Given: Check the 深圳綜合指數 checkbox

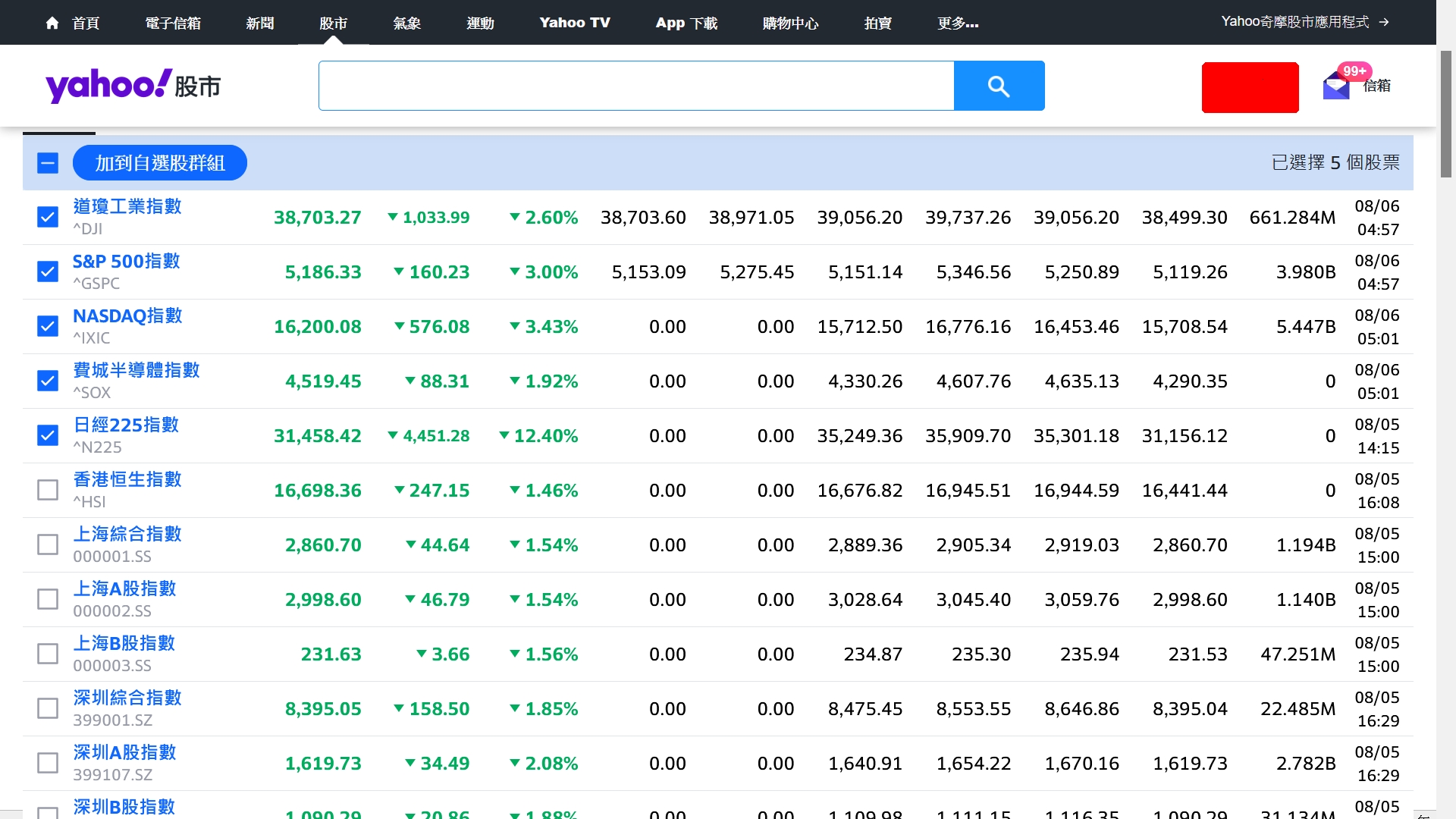Looking at the screenshot, I should [48, 708].
